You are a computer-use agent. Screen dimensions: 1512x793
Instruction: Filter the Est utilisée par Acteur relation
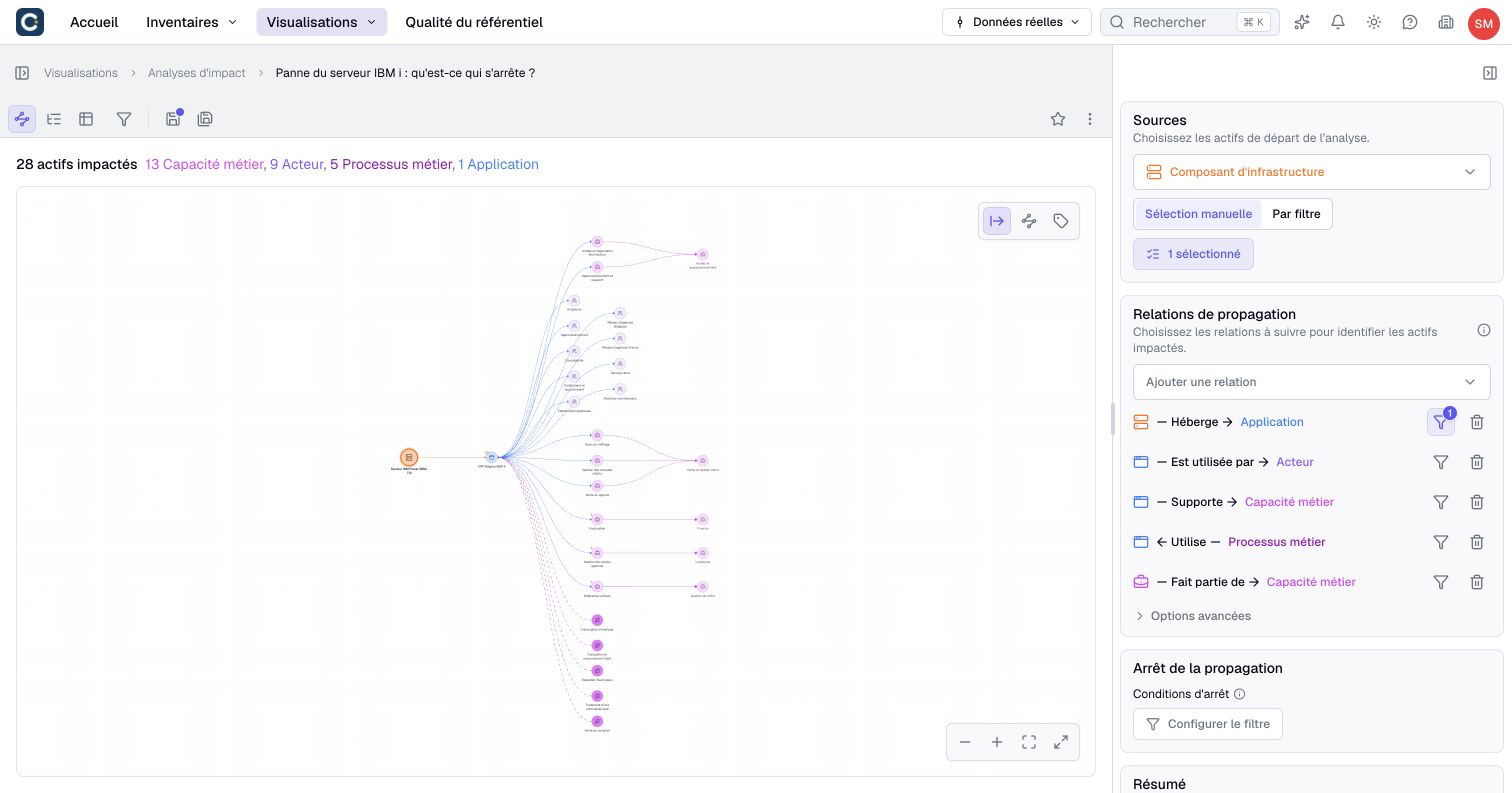pyautogui.click(x=1441, y=462)
